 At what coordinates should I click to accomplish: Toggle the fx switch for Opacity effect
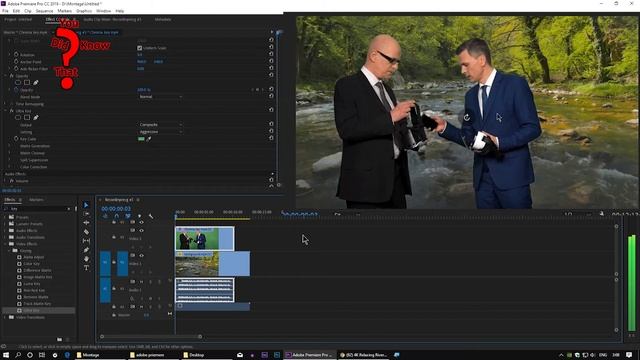[x=11, y=76]
